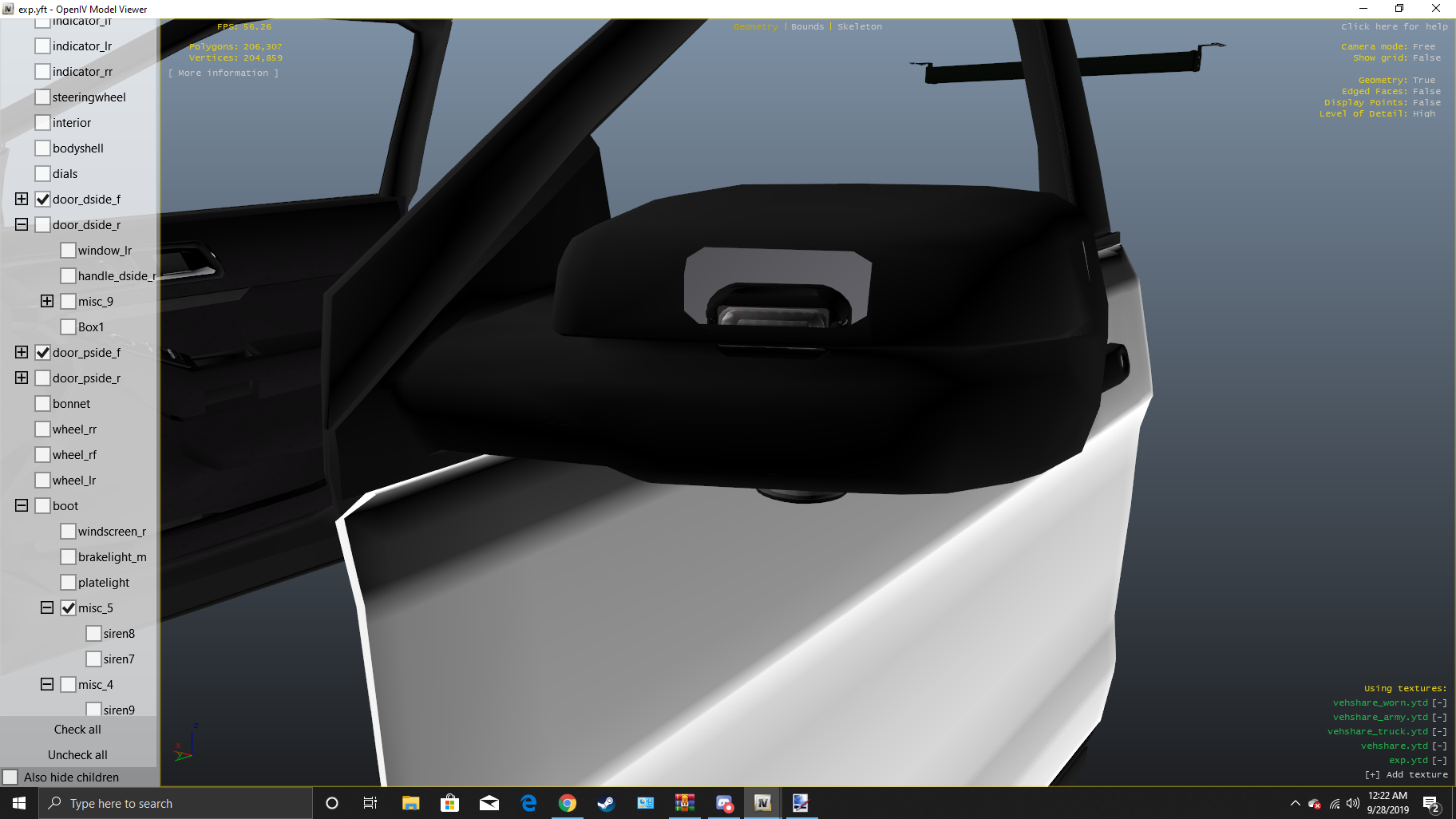Collapse the boot tree node
Screen dimensions: 1456x819
[x=22, y=505]
